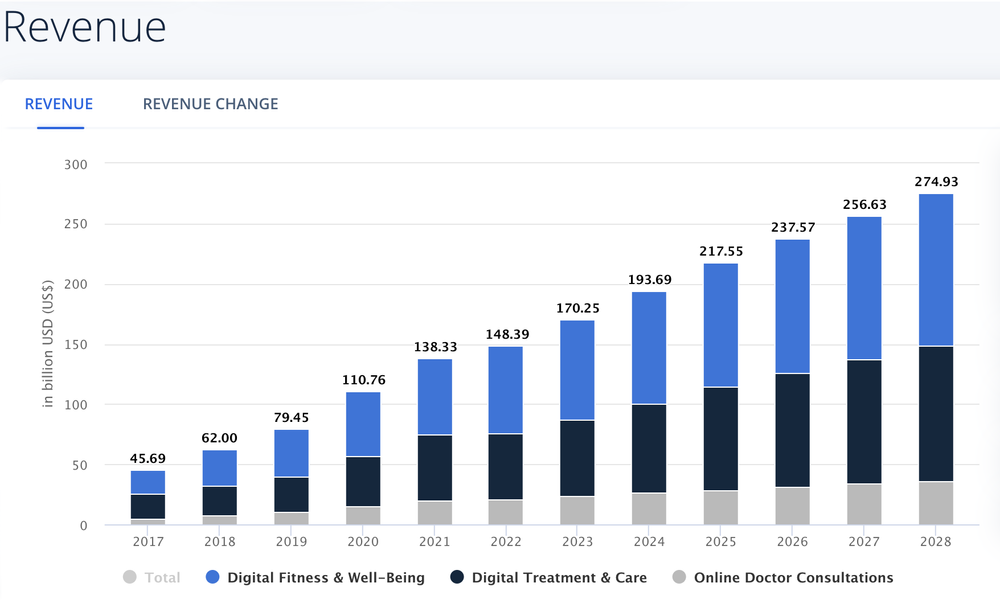Screen dimensions: 1000x600
Task: Select 2023 dark navy bar segment
Action: (577, 458)
